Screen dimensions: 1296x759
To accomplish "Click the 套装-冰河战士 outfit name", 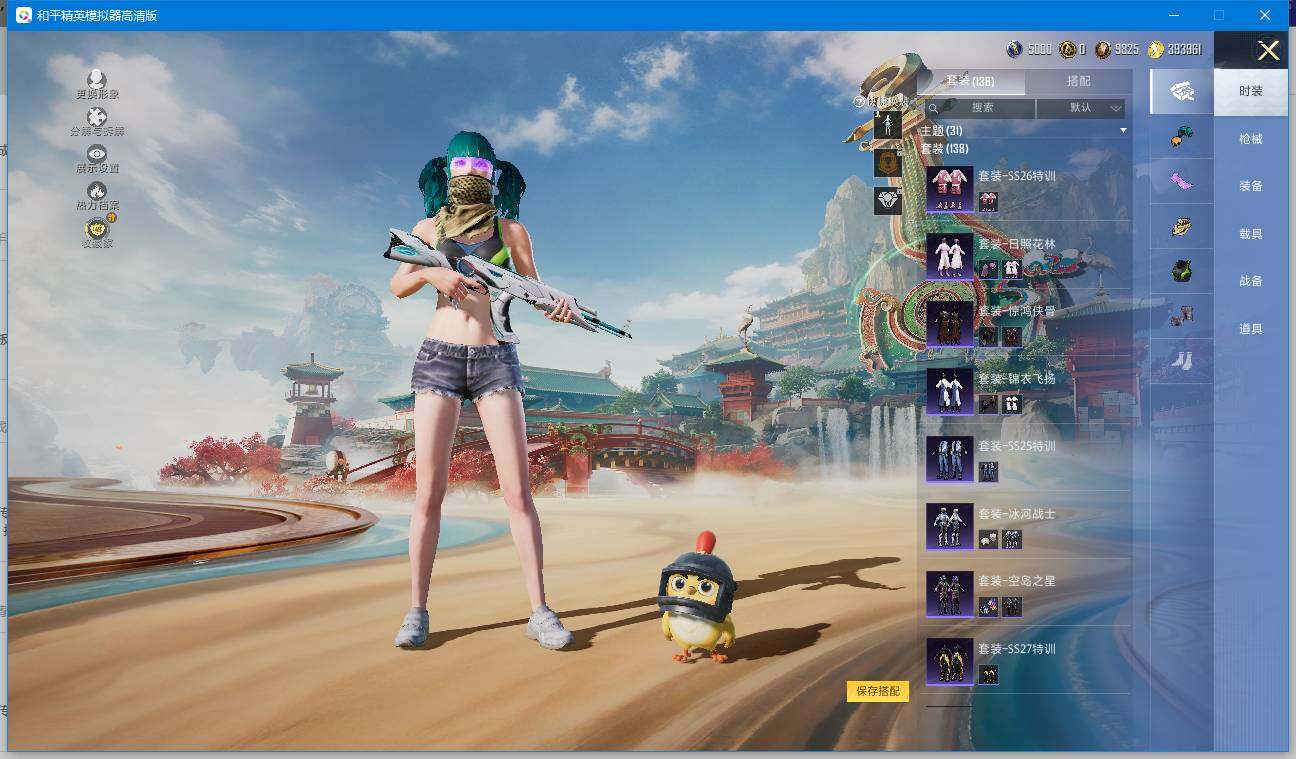I will pyautogui.click(x=1016, y=514).
